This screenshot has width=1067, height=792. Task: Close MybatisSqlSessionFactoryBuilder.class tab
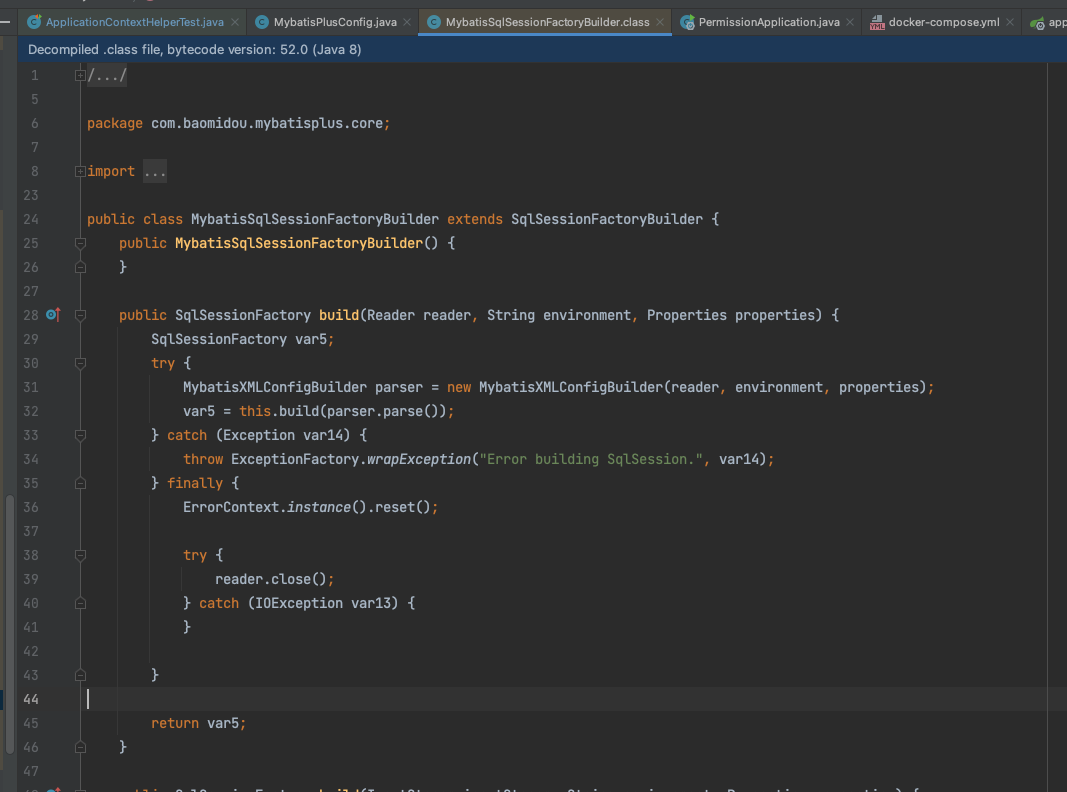pos(660,22)
